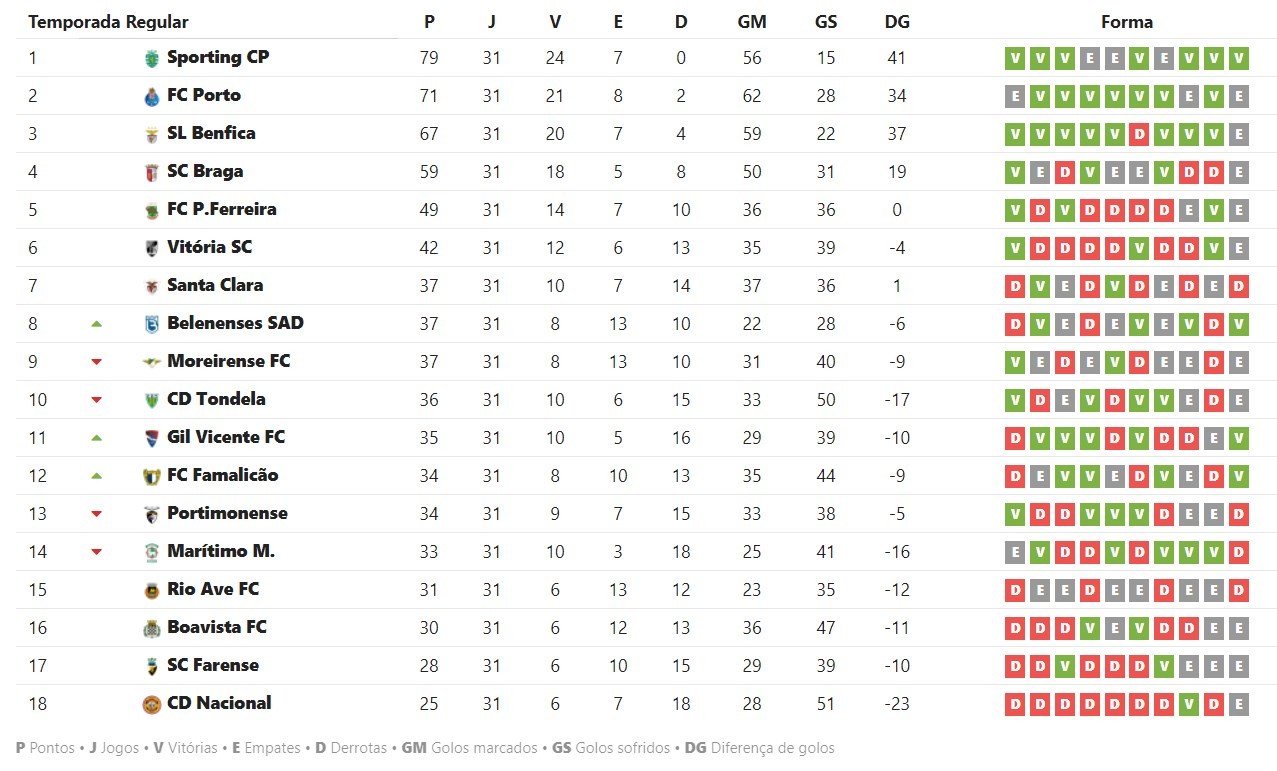This screenshot has width=1277, height=771.
Task: Click green up arrow beside Belenenses SAD
Action: (97, 324)
